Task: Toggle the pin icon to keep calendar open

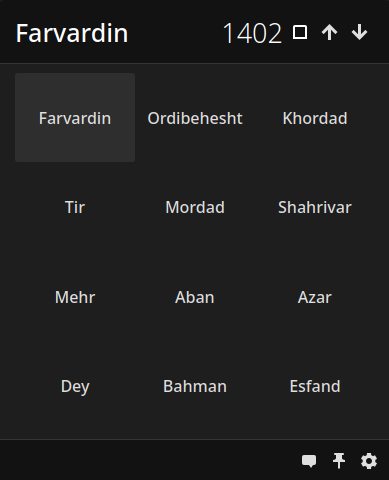Action: pyautogui.click(x=339, y=461)
